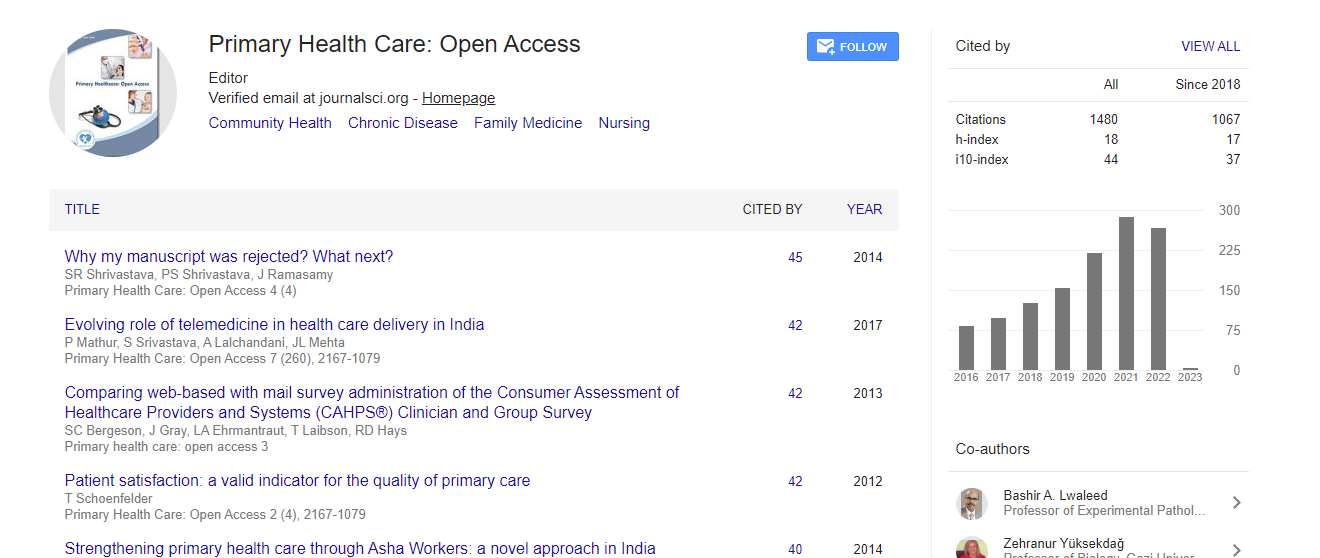This screenshot has width=1320, height=558.
Task: Expand Zehranur Yüksekdağ co-author chevron
Action: click(1237, 550)
